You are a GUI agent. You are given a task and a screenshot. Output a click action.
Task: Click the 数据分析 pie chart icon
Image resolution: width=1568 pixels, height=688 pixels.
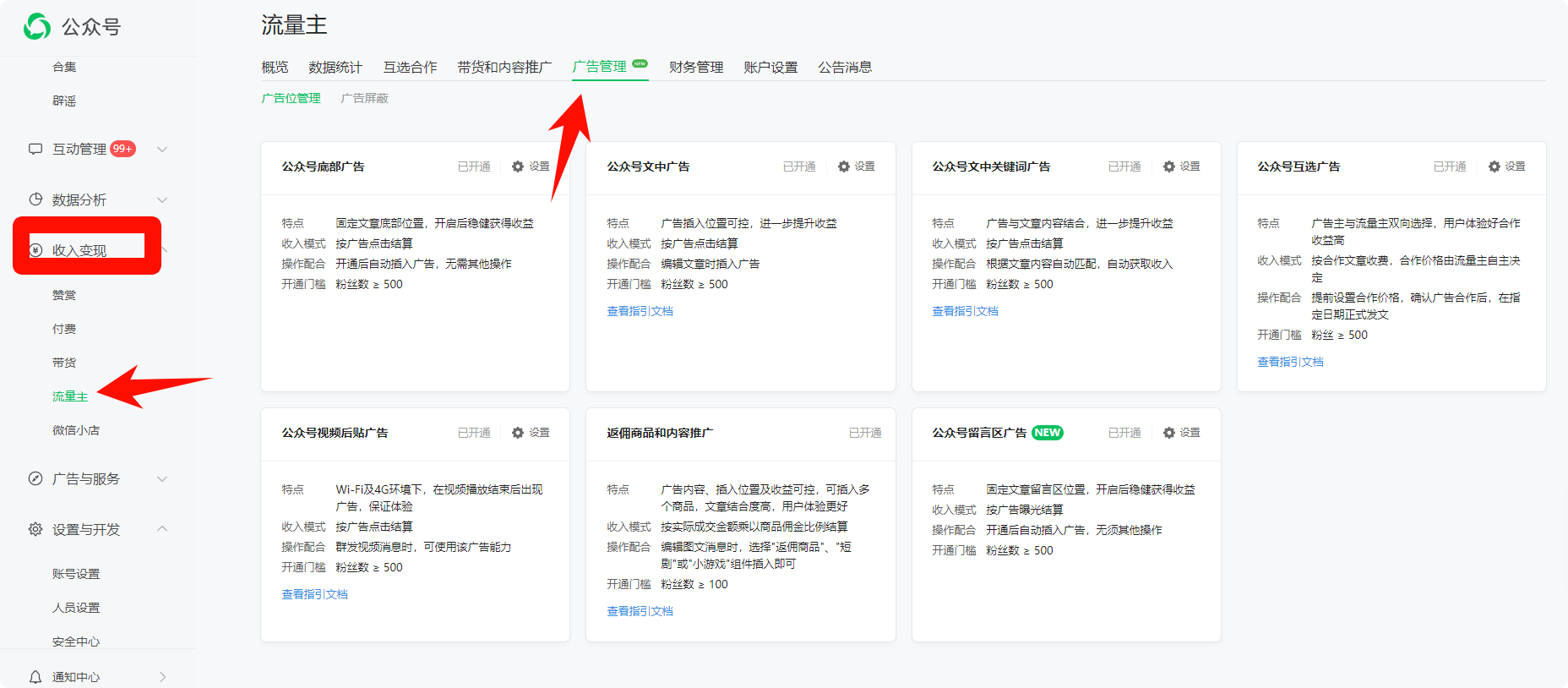pyautogui.click(x=35, y=199)
